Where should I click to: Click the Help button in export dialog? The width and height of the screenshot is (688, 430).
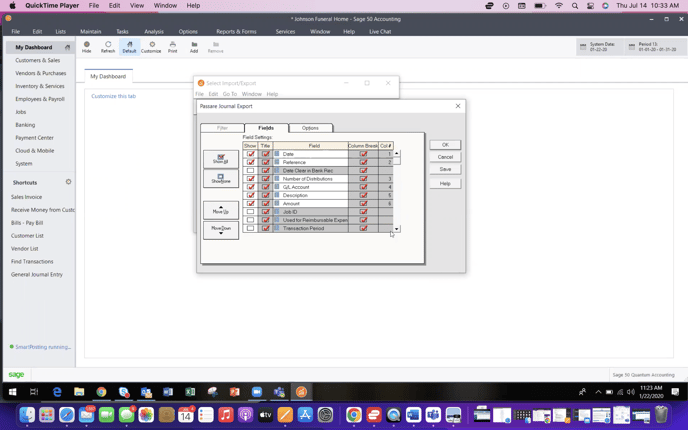pyautogui.click(x=445, y=183)
